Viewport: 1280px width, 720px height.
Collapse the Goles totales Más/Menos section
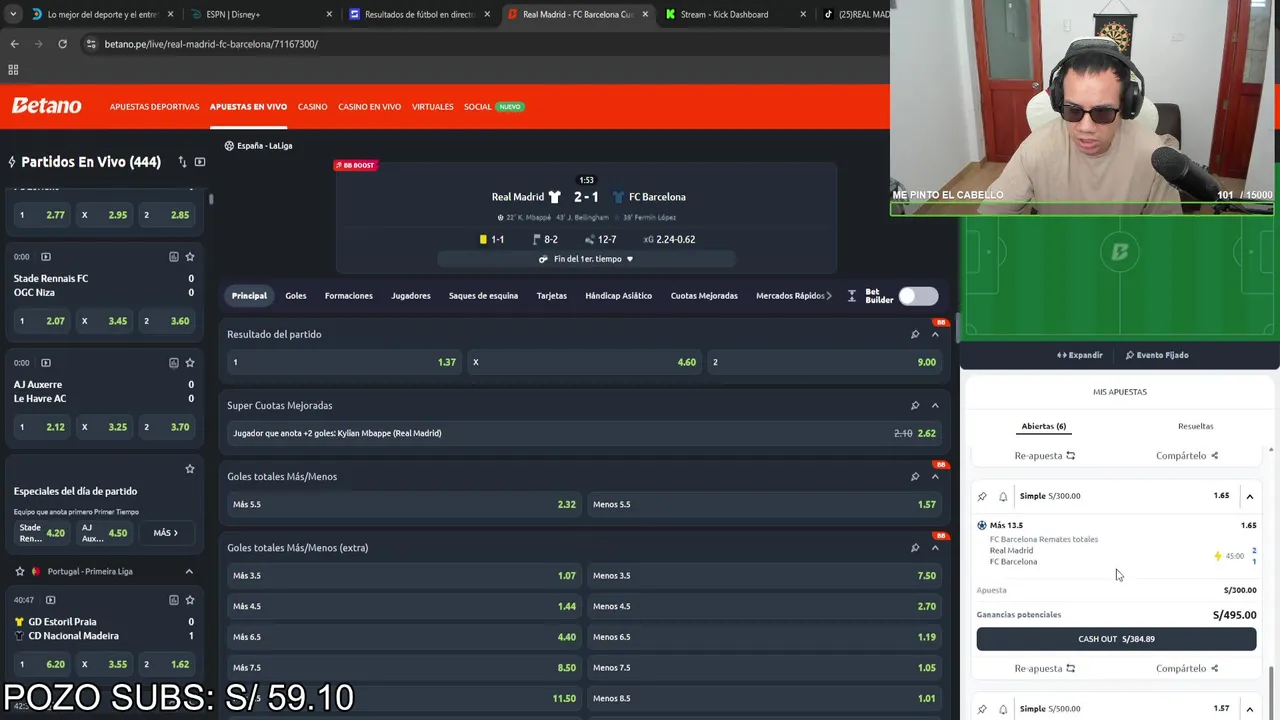click(x=935, y=477)
